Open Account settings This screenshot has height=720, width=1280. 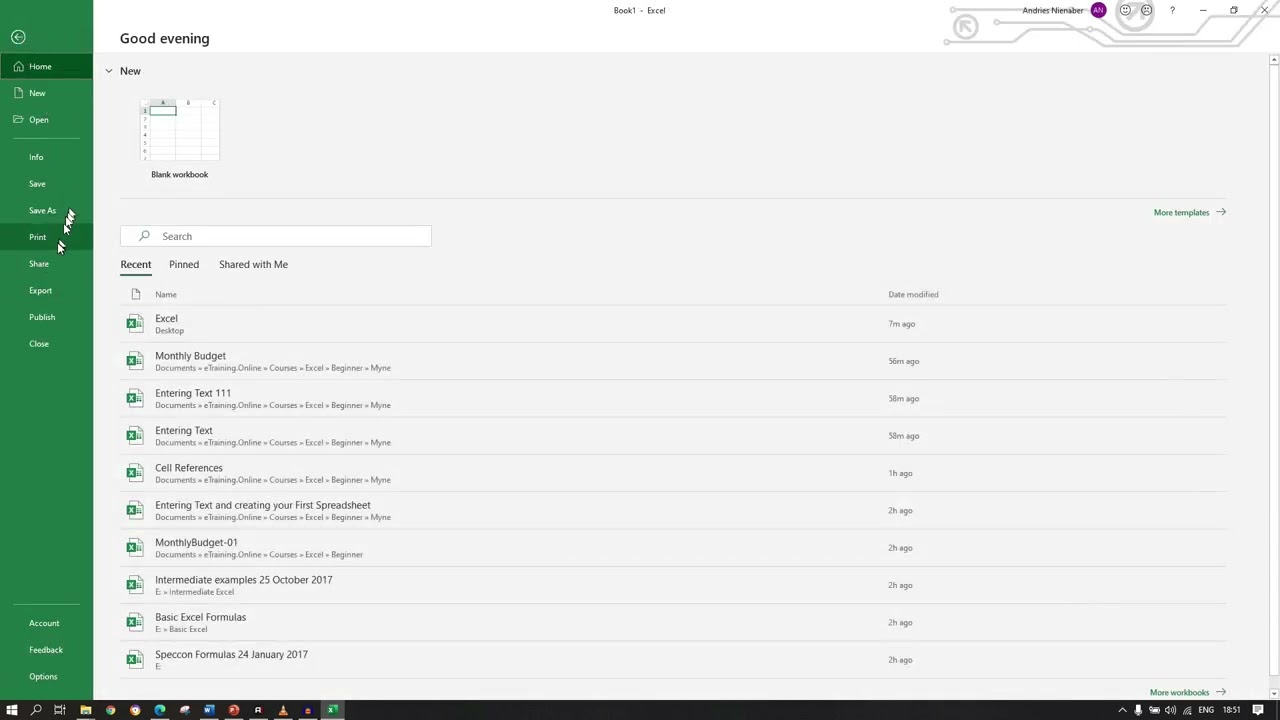coord(46,623)
